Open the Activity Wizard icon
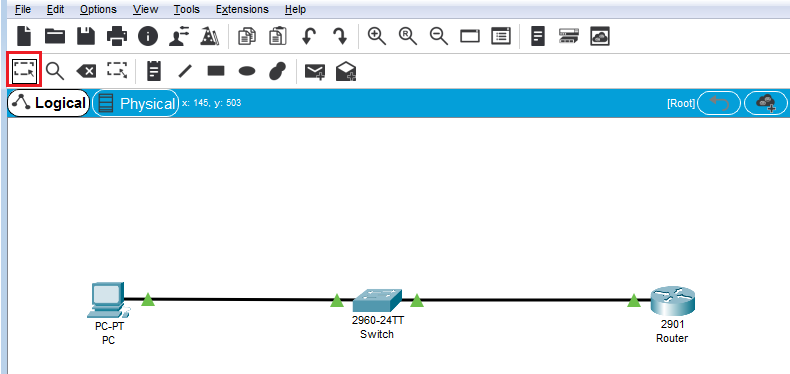790x374 pixels. pos(209,36)
